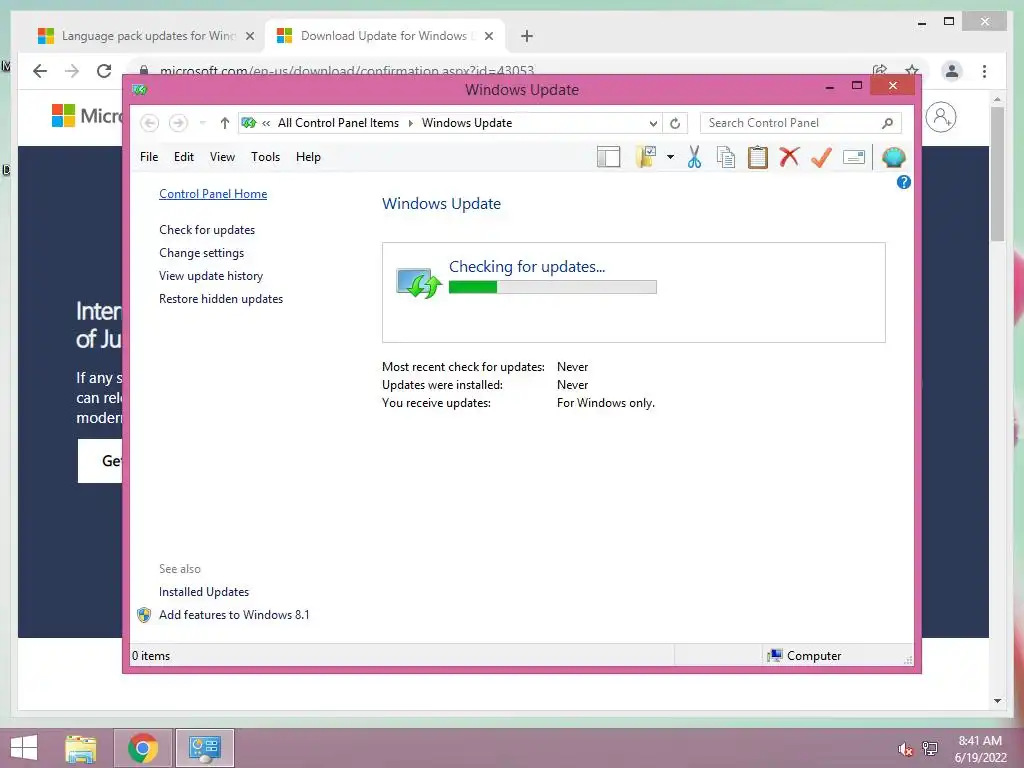Viewport: 1024px width, 768px height.
Task: Expand the address bar history dropdown
Action: click(652, 123)
